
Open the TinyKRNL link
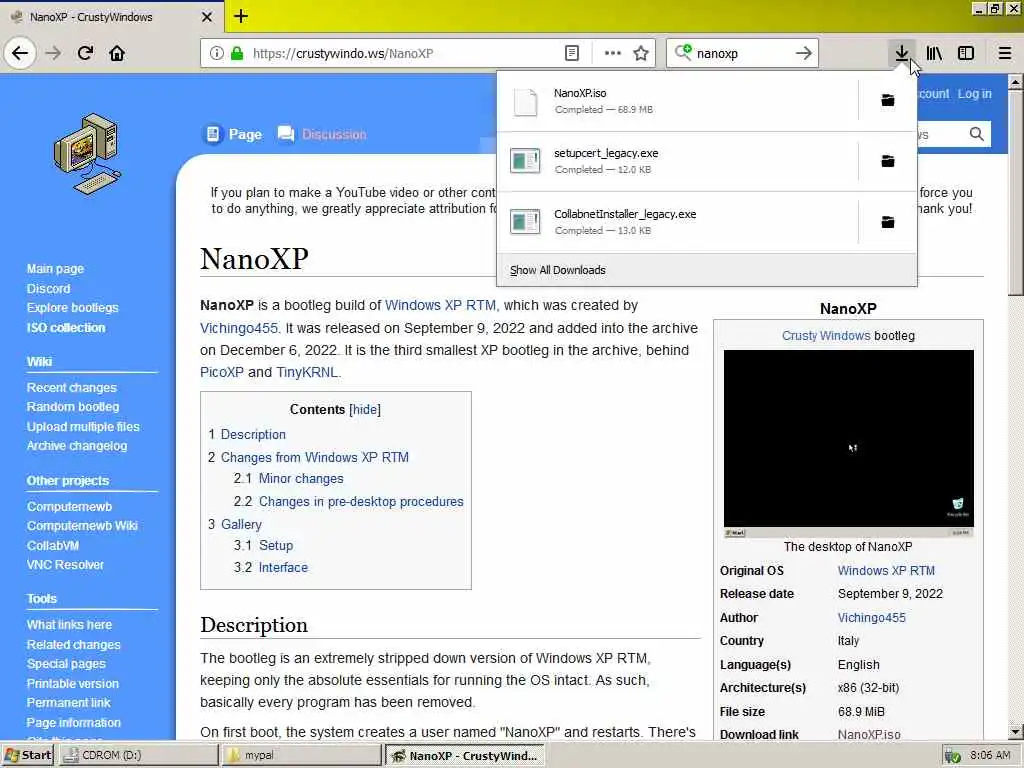click(x=307, y=372)
